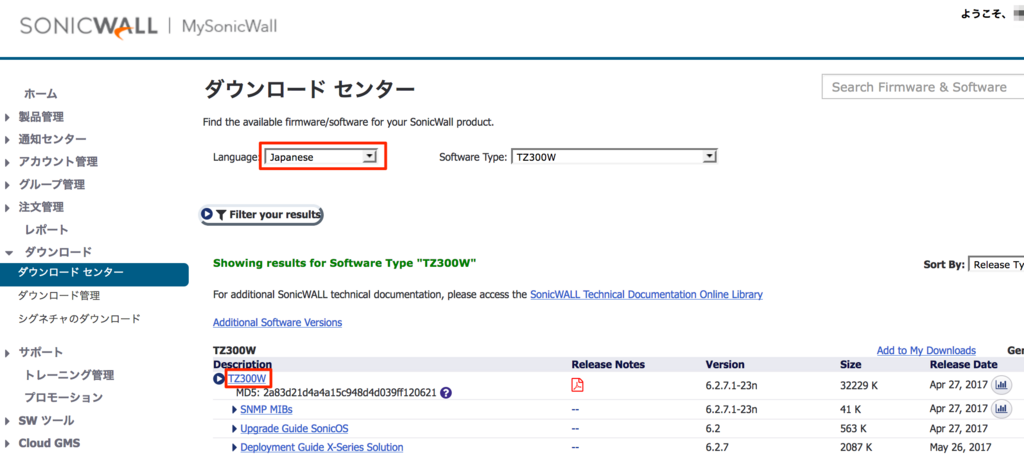Click the 2087 K size value
Screen dimensions: 1024x457
point(857,447)
